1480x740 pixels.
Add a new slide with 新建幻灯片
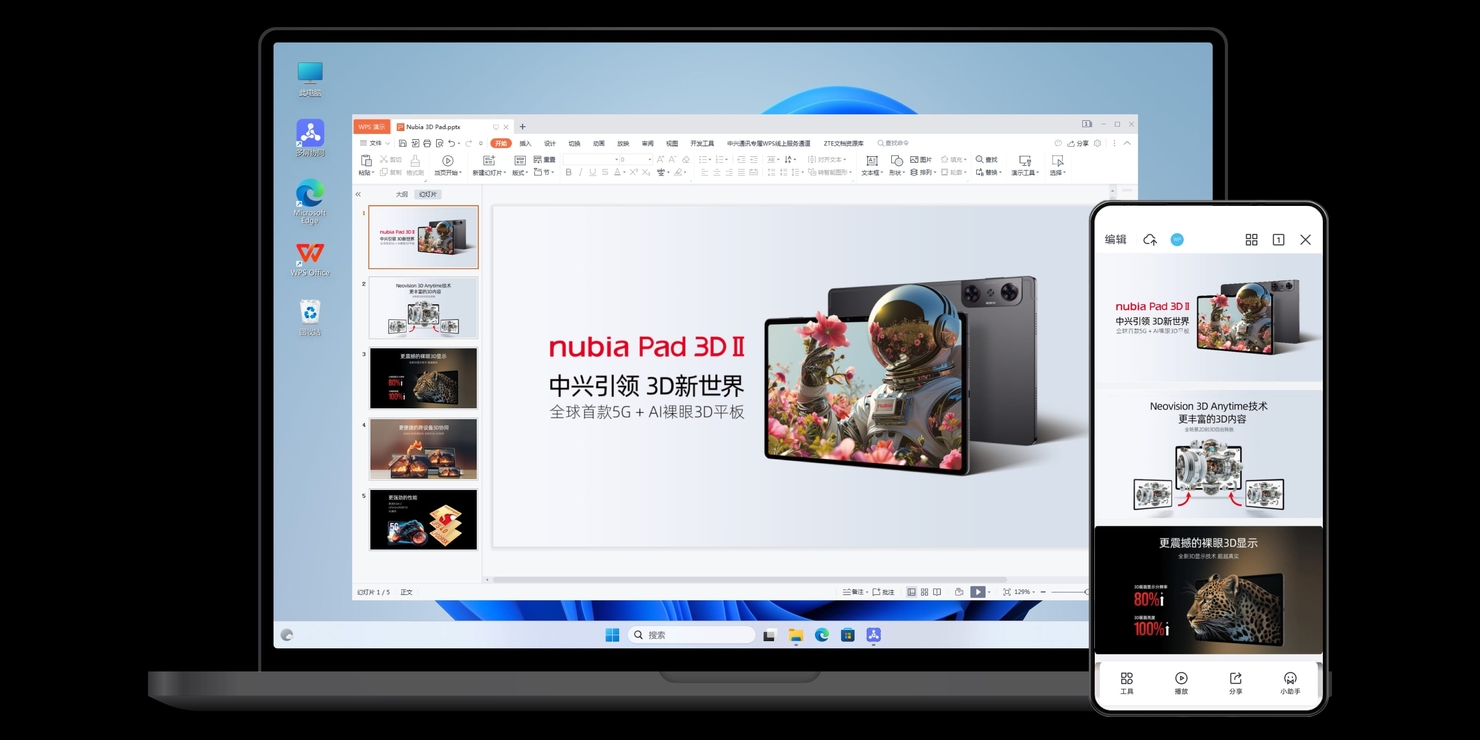point(489,165)
